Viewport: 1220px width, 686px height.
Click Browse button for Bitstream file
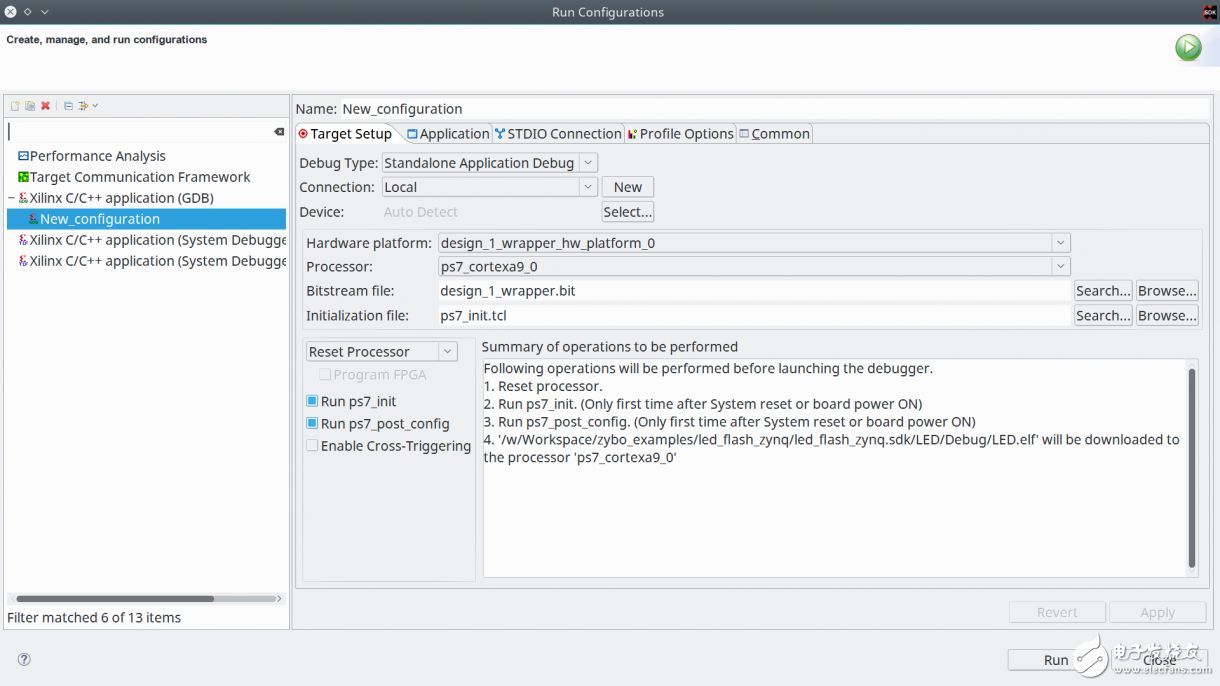click(1166, 291)
